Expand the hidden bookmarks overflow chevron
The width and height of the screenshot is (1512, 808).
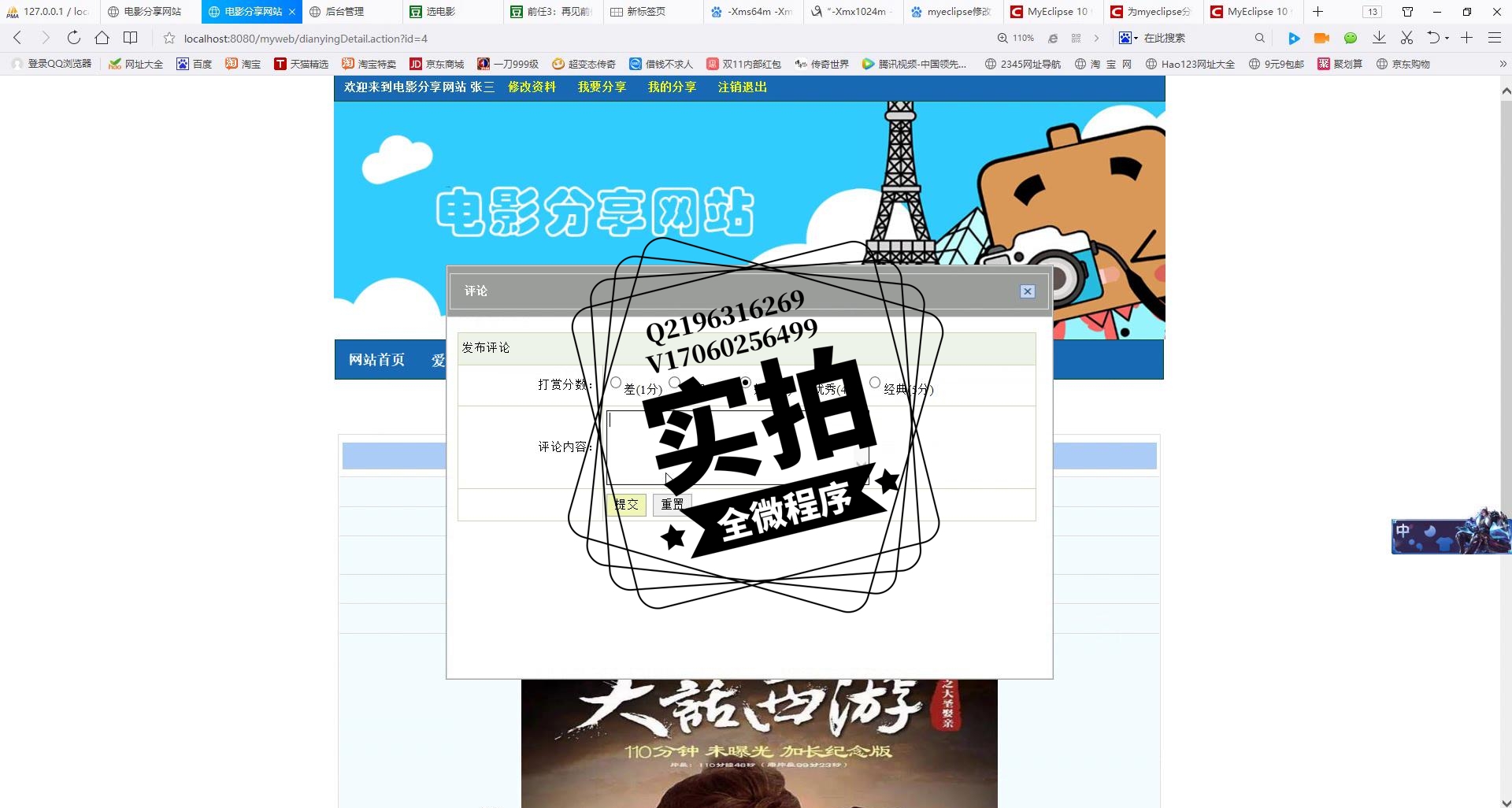(1503, 64)
